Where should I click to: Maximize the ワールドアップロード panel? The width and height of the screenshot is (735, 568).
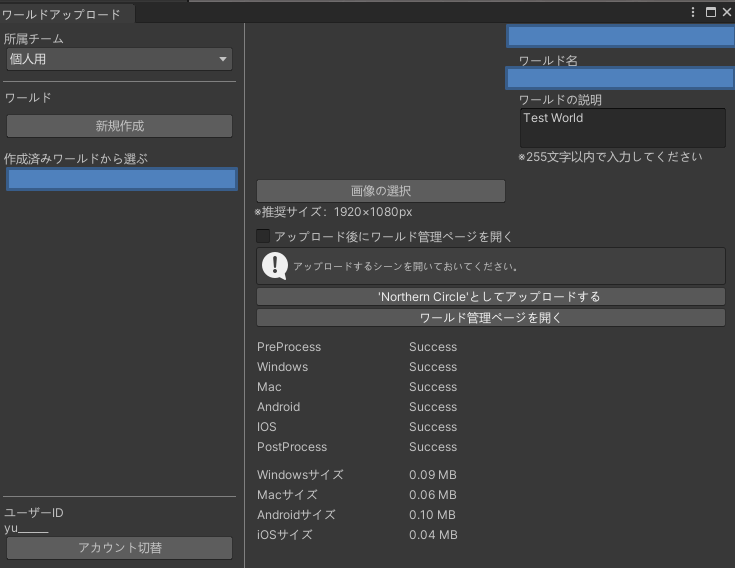[x=710, y=12]
